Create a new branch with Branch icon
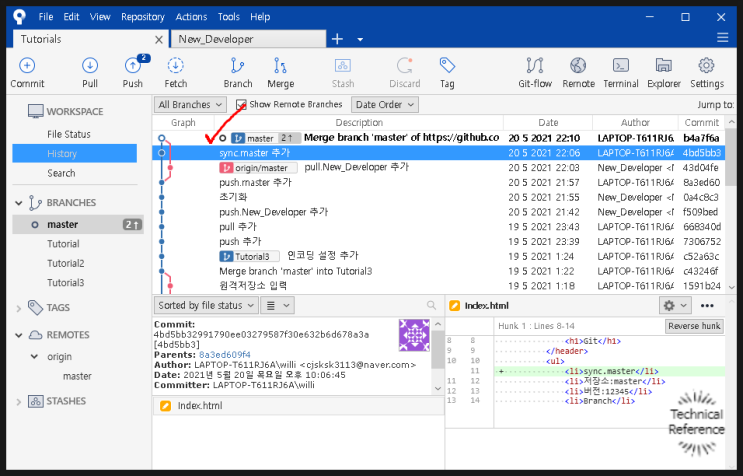 tap(237, 65)
